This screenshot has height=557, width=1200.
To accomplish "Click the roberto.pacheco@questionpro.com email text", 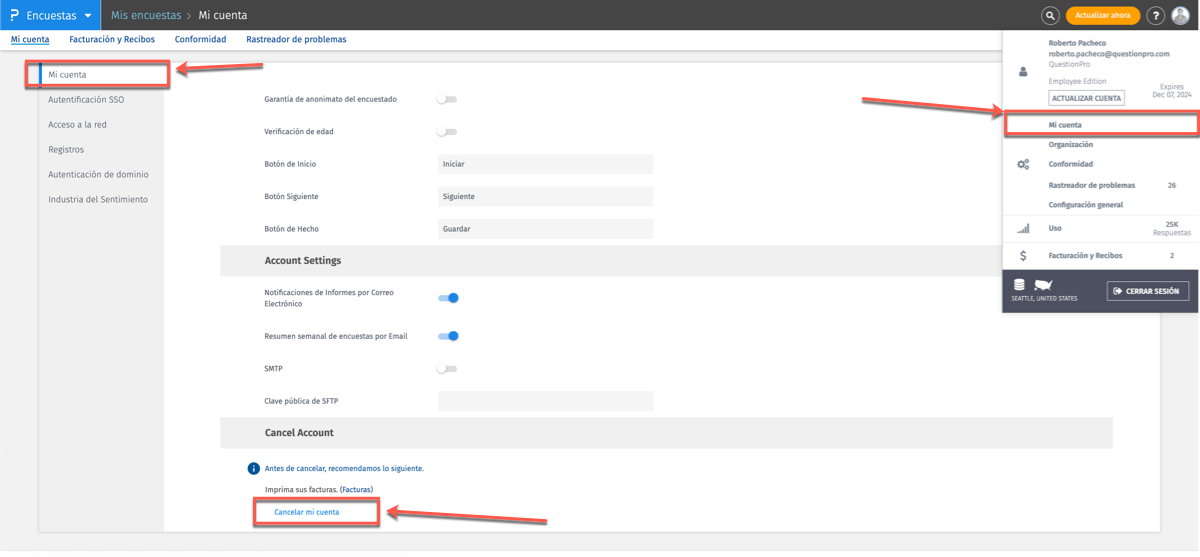I will pos(1109,54).
